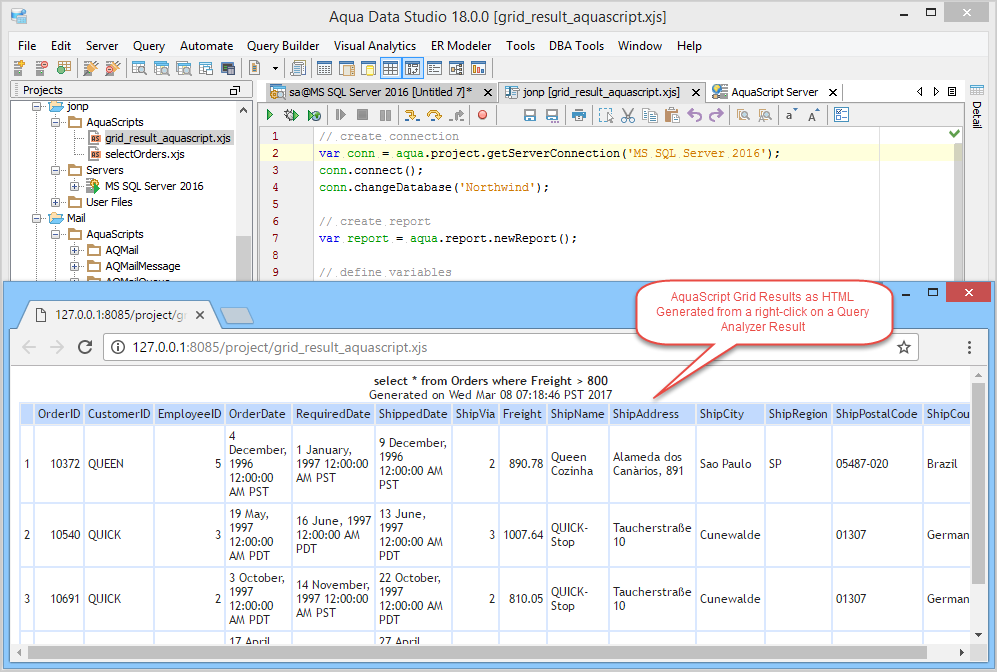Click the browser address bar URL
Viewport: 997px width, 672px height.
tap(280, 347)
